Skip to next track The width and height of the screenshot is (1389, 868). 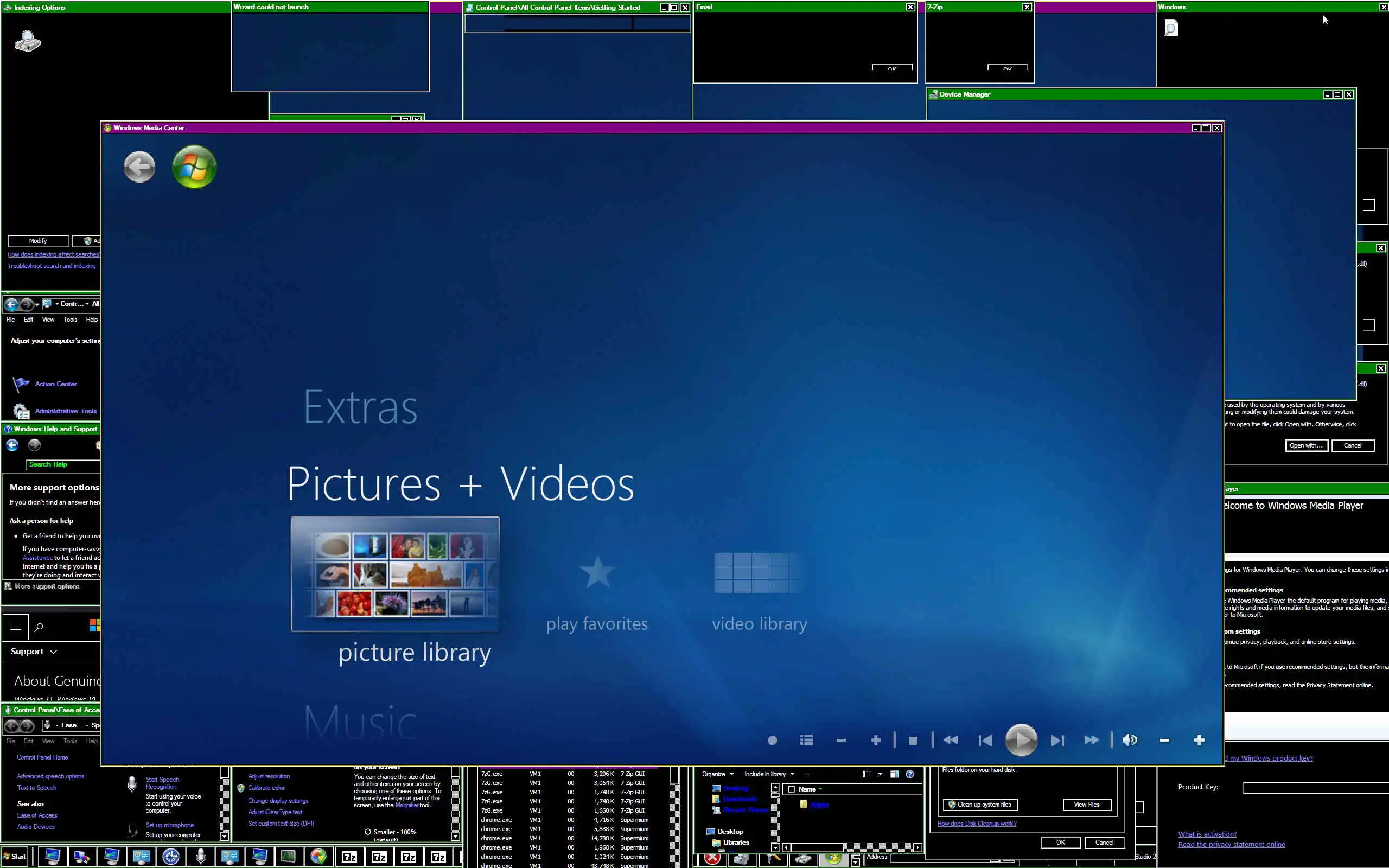[1057, 741]
